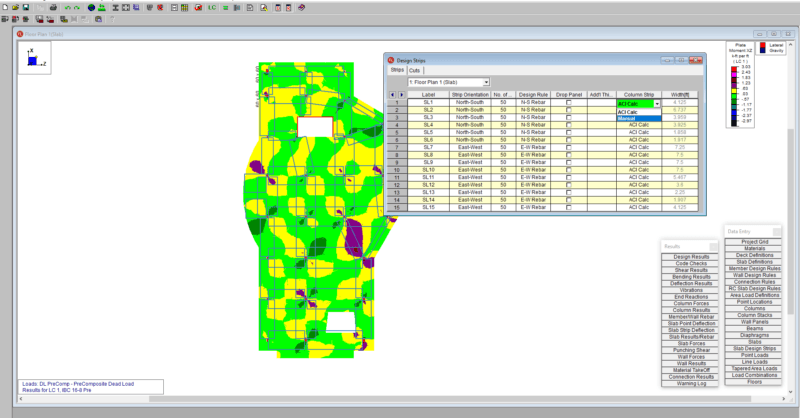Click the new file icon in toolbar

coord(4,7)
